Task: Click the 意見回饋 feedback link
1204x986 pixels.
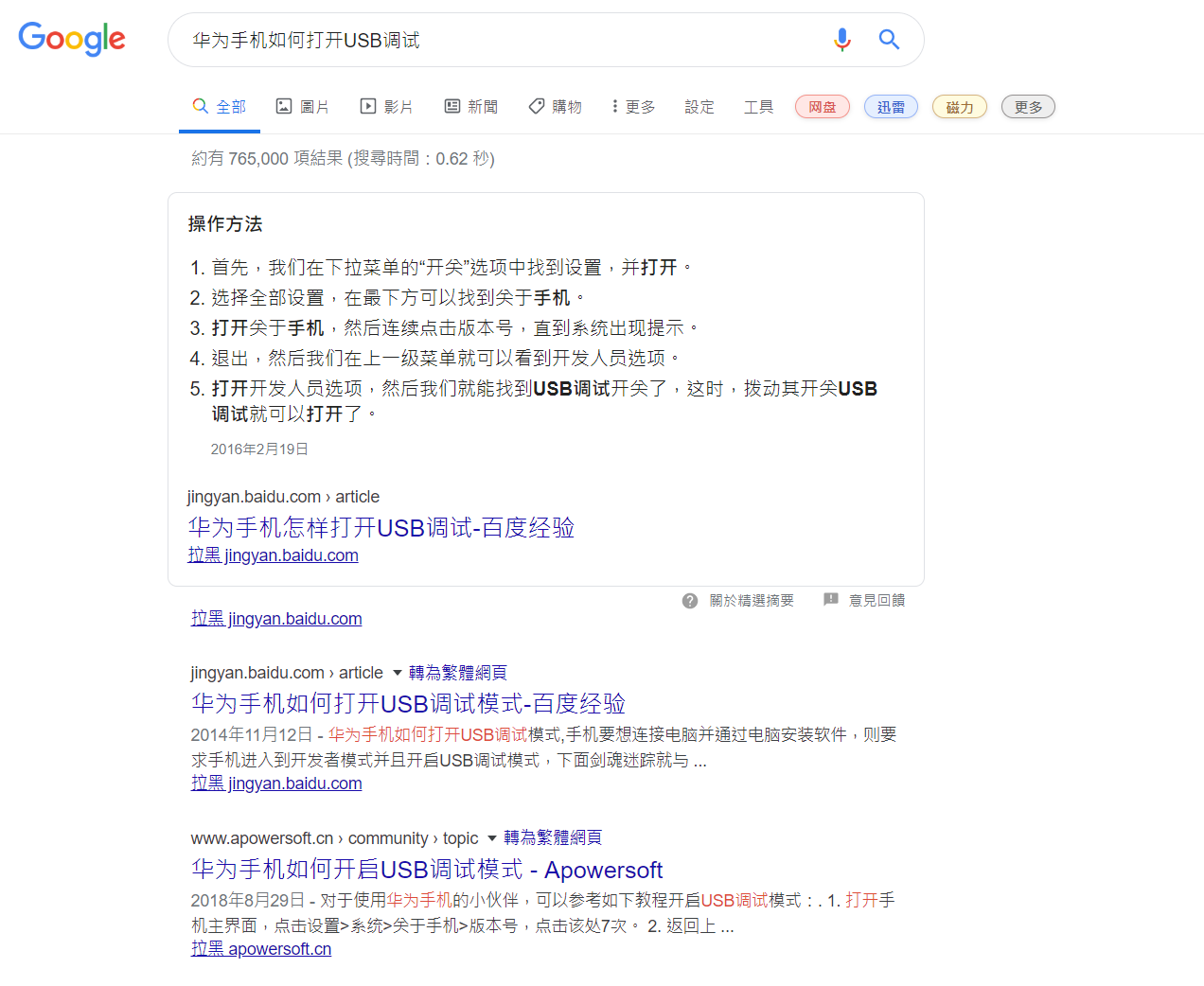Action: coord(876,601)
